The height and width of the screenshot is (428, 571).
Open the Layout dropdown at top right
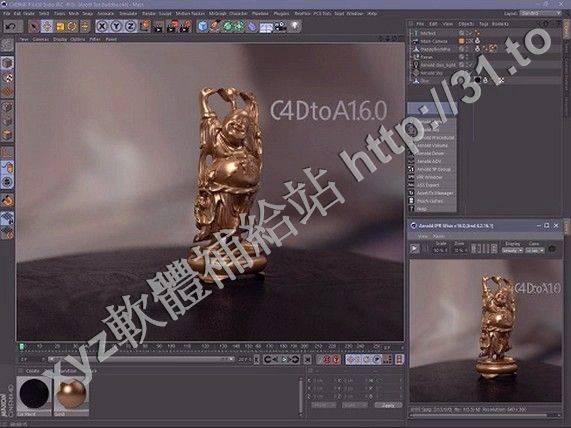tap(540, 13)
